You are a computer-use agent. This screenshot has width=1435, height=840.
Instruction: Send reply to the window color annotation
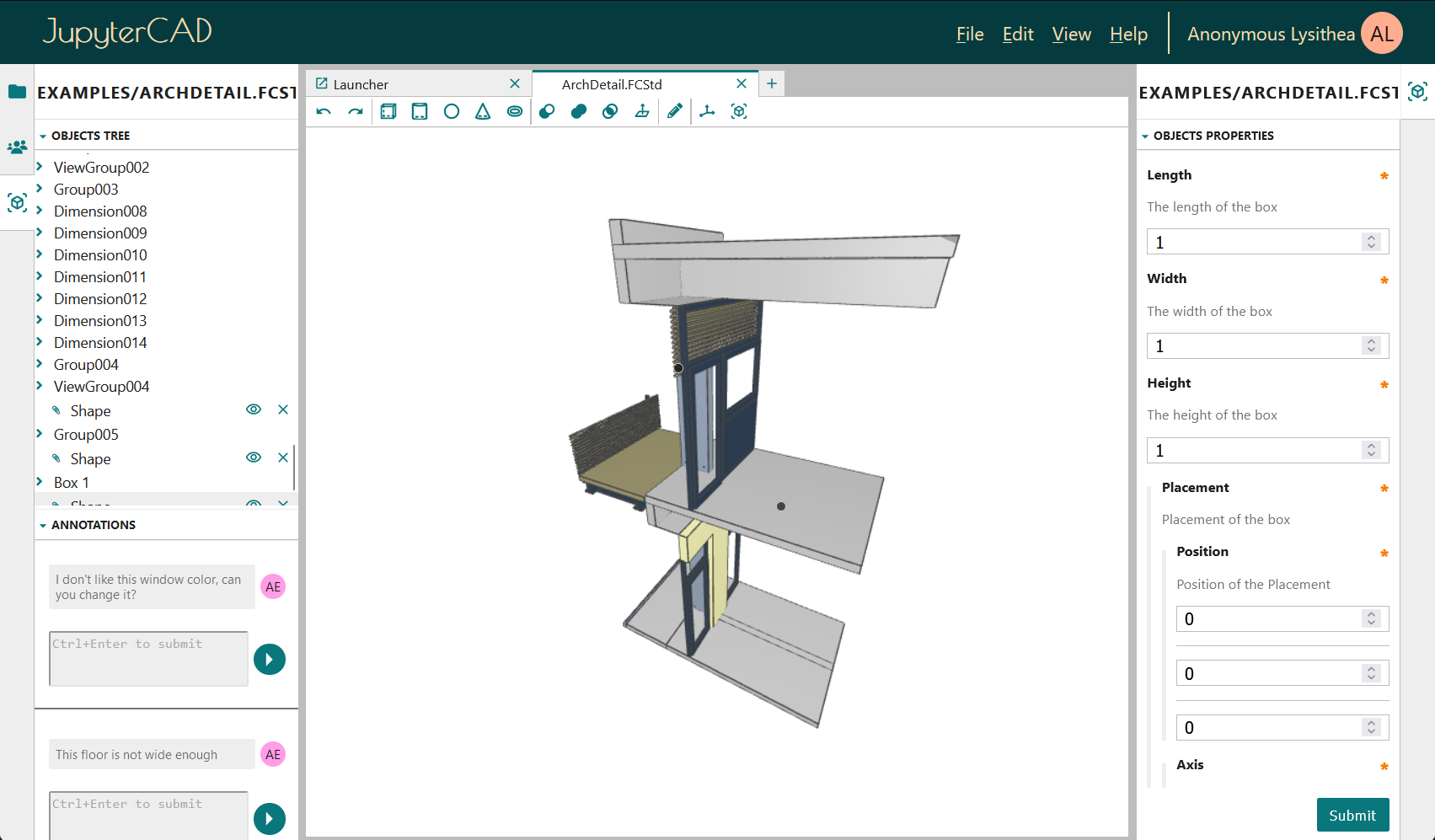(270, 659)
